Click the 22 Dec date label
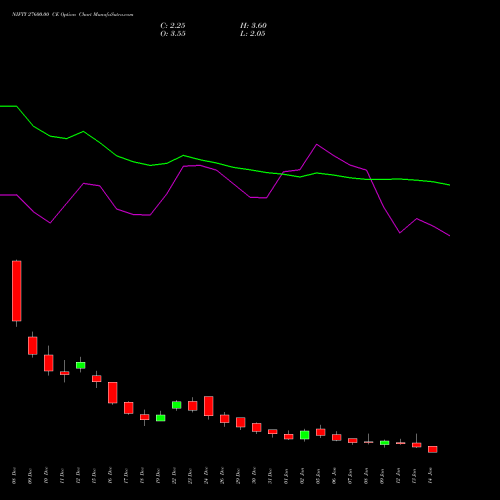The image size is (500, 500). [174, 476]
